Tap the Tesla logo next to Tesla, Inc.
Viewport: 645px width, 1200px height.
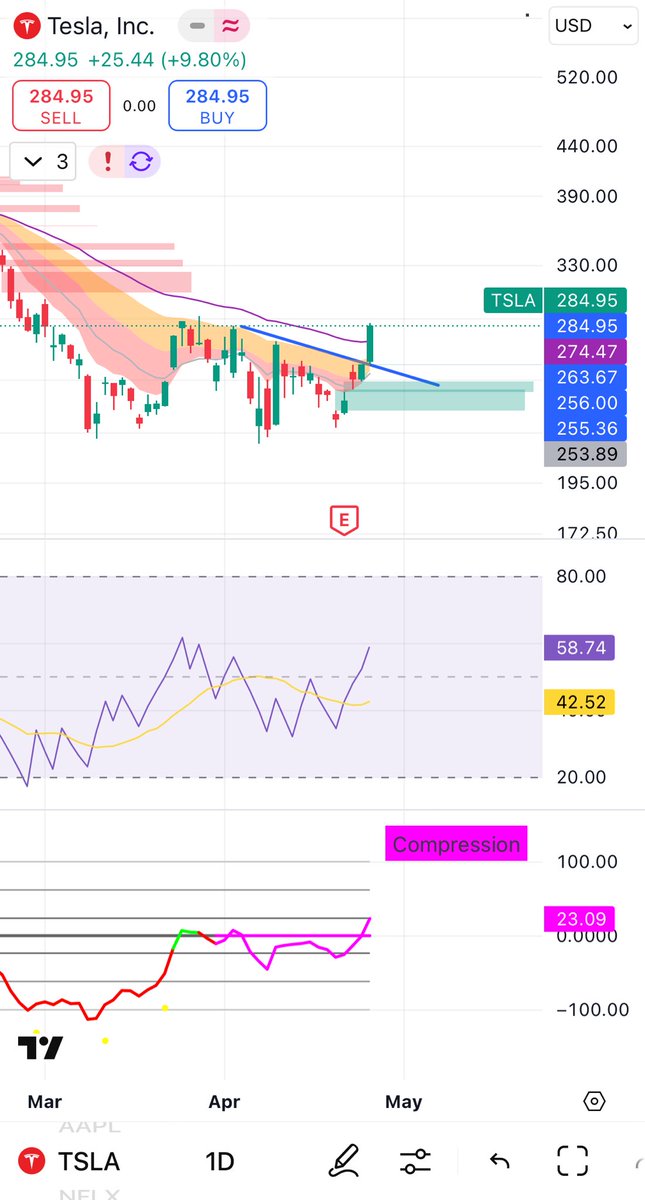tap(28, 26)
